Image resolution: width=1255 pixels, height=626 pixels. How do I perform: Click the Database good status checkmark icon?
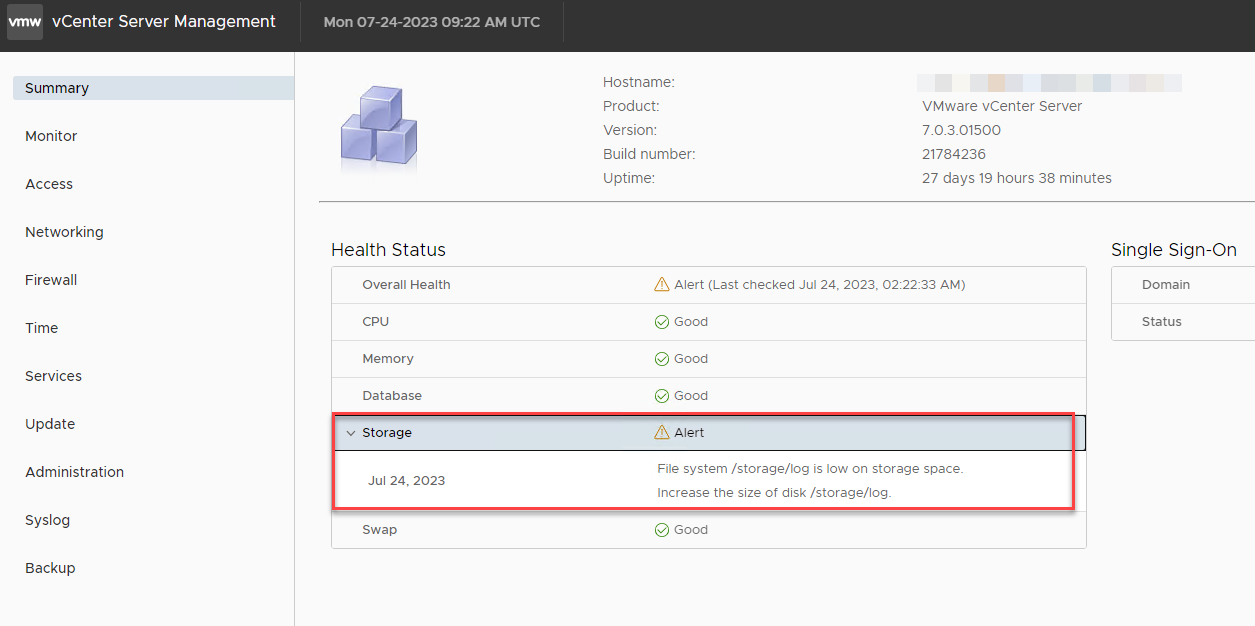(x=661, y=396)
